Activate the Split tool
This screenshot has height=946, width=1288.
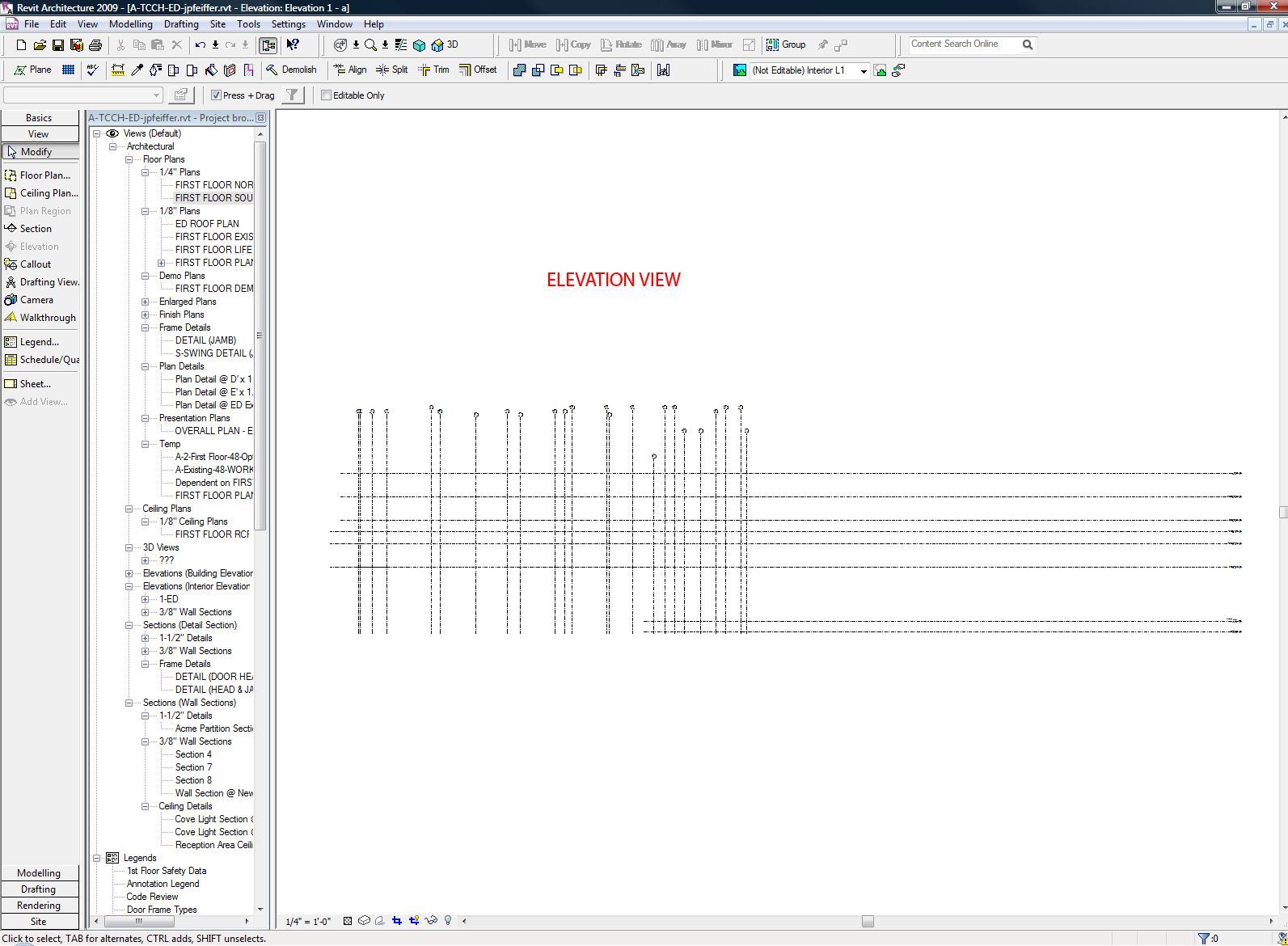click(392, 70)
